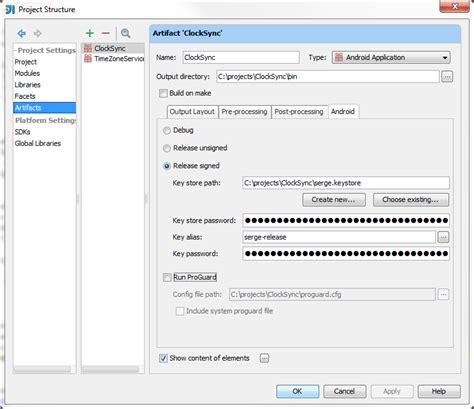This screenshot has height=409, width=474.
Task: Open the artifact Type dropdown
Action: point(391,57)
